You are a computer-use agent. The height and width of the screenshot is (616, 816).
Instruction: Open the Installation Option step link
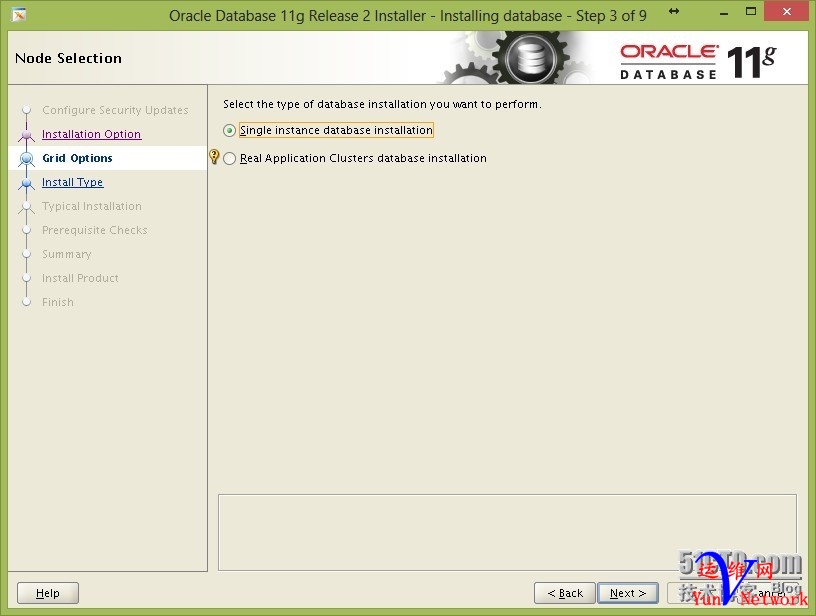[91, 134]
